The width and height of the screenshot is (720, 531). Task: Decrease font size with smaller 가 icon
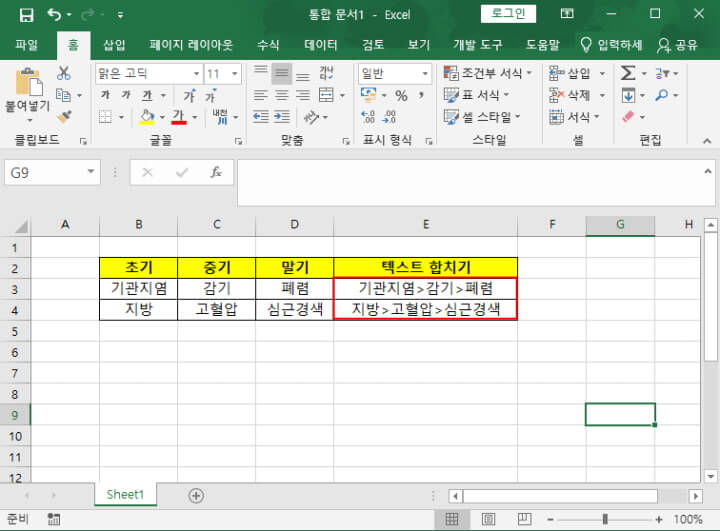pyautogui.click(x=210, y=96)
